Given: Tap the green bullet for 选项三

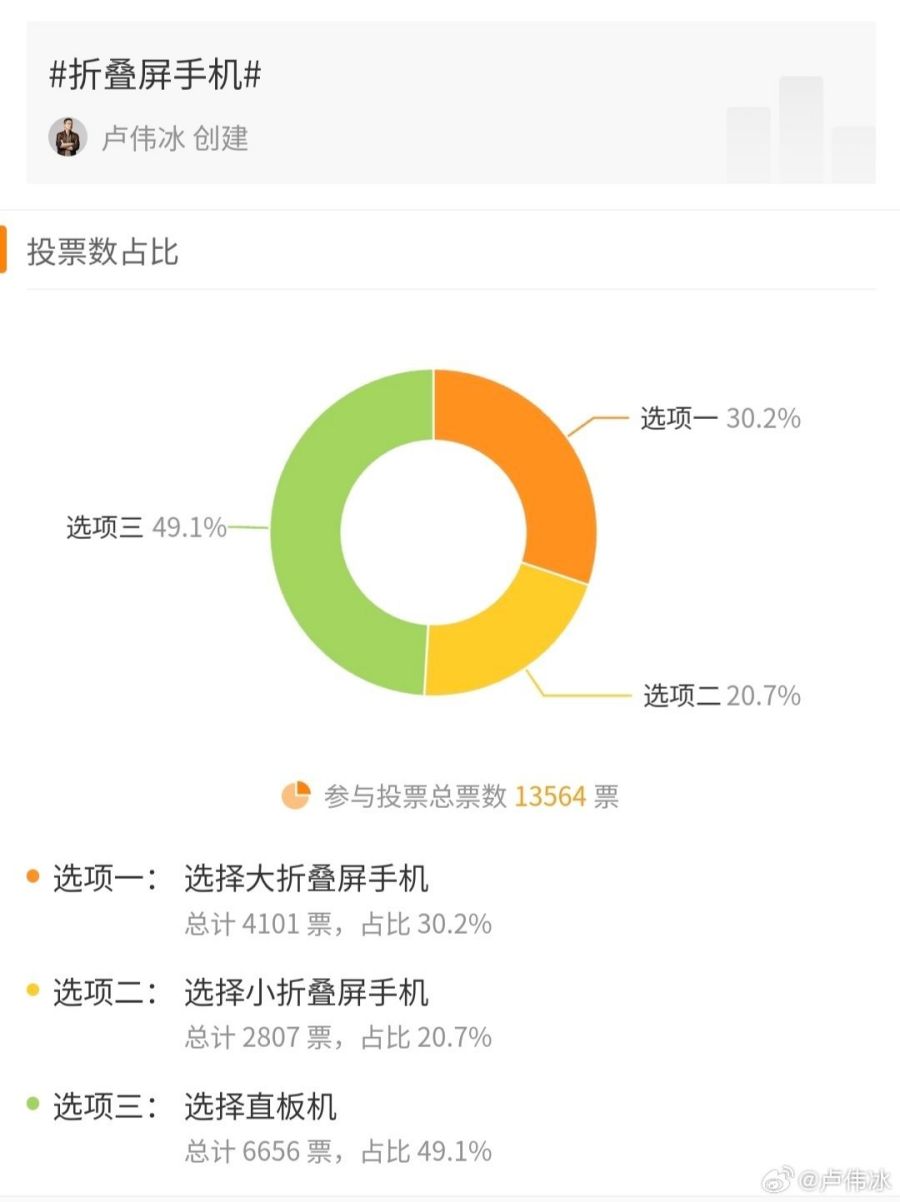Looking at the screenshot, I should coord(33,1104).
